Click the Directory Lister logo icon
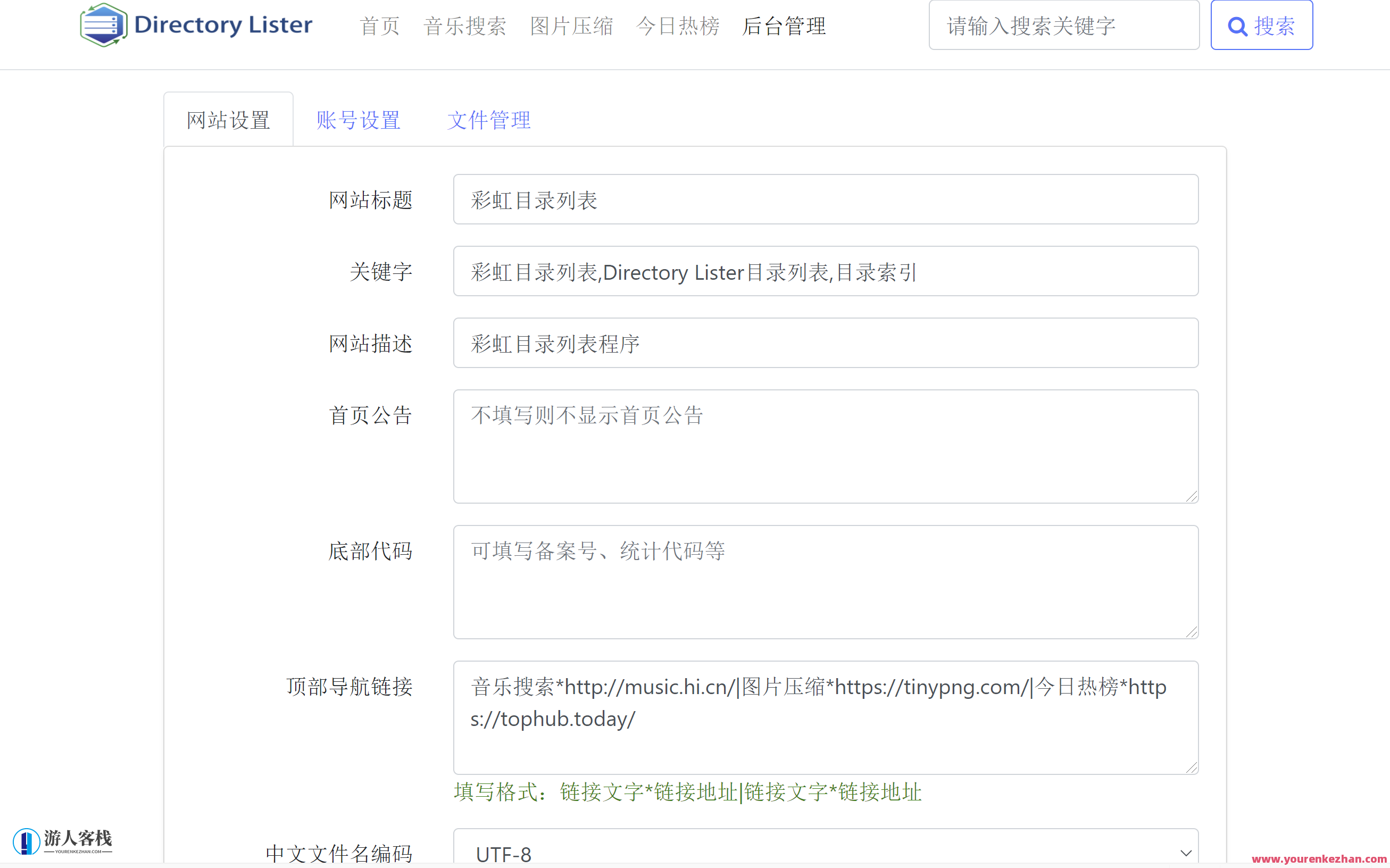Image resolution: width=1390 pixels, height=868 pixels. [x=103, y=24]
